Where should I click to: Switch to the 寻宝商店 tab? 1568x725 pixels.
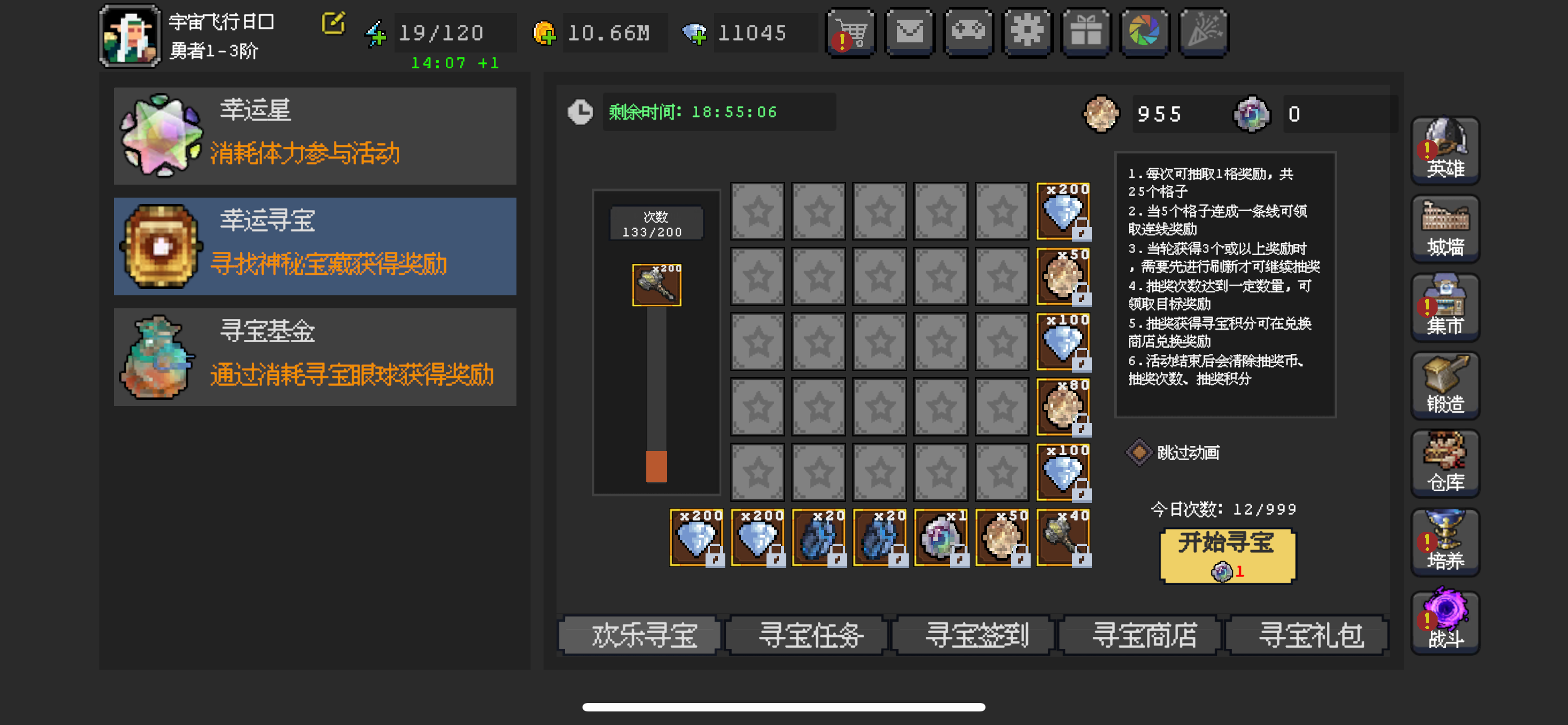1144,635
